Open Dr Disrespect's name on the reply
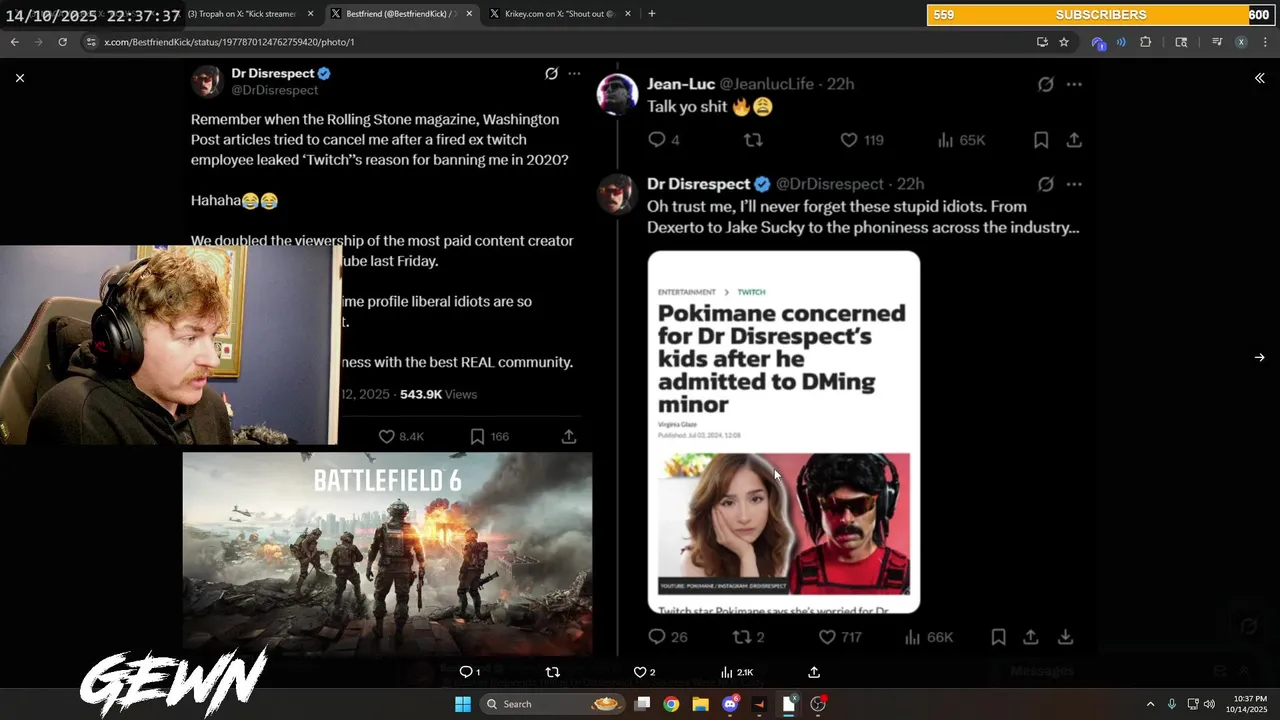The height and width of the screenshot is (720, 1280). click(698, 184)
